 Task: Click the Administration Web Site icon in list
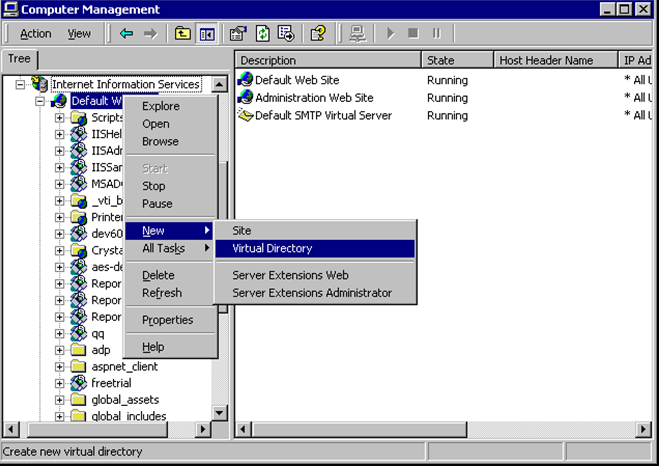click(x=246, y=97)
